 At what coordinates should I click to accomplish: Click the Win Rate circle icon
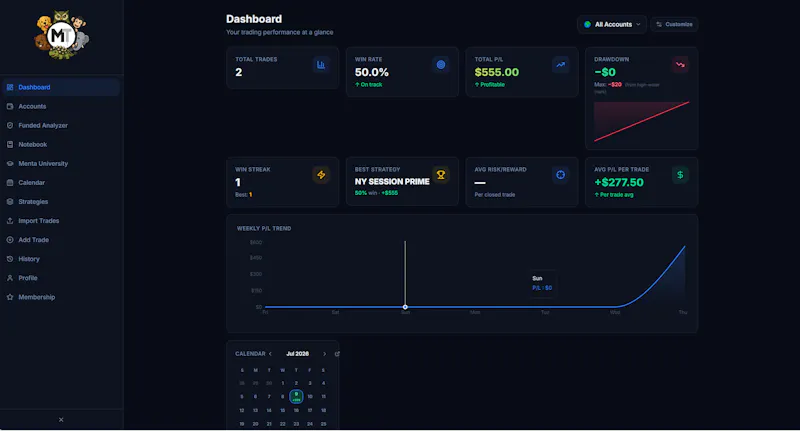coord(441,65)
